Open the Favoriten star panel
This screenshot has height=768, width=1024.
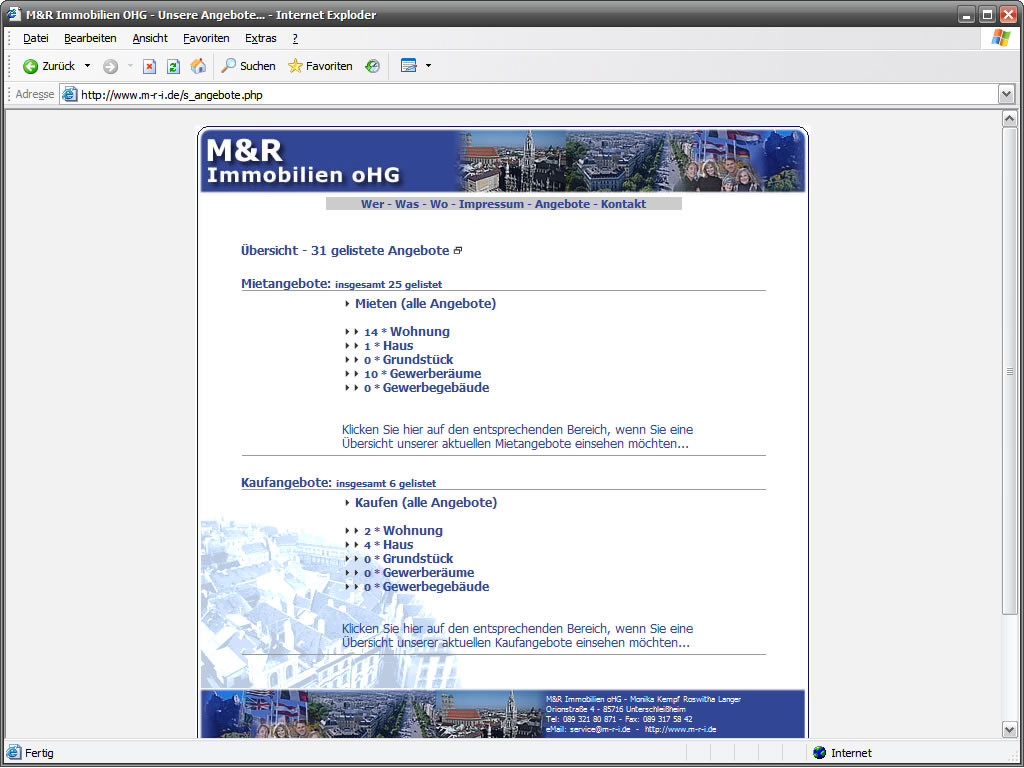[x=320, y=66]
